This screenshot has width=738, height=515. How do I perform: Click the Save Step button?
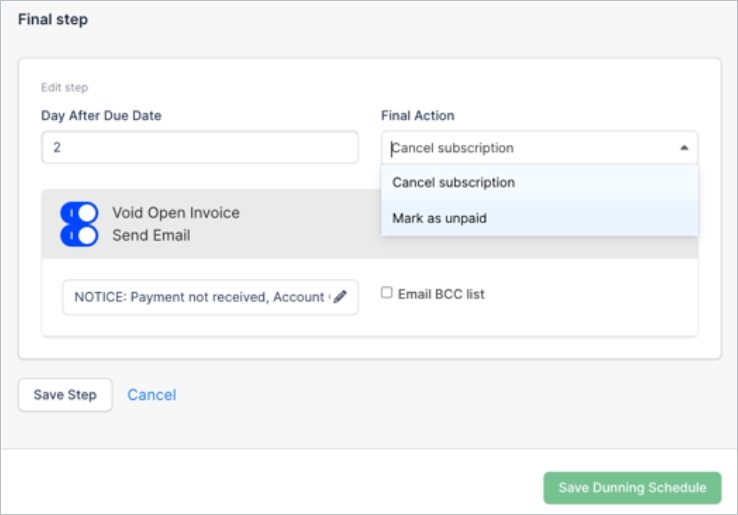pyautogui.click(x=65, y=394)
